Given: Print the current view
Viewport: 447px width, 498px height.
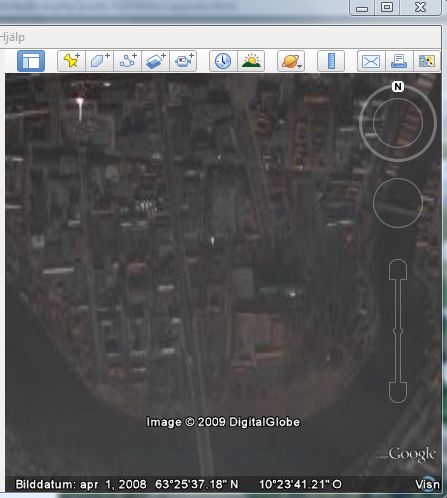Looking at the screenshot, I should [399, 61].
